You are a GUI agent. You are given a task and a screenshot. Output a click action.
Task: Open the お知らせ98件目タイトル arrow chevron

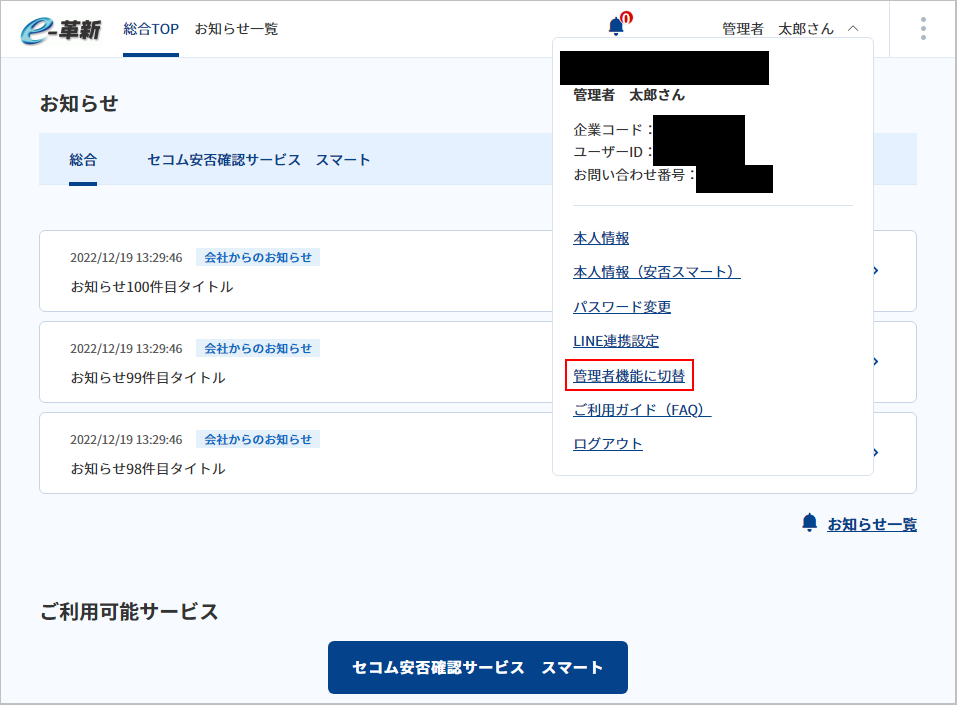[x=876, y=452]
